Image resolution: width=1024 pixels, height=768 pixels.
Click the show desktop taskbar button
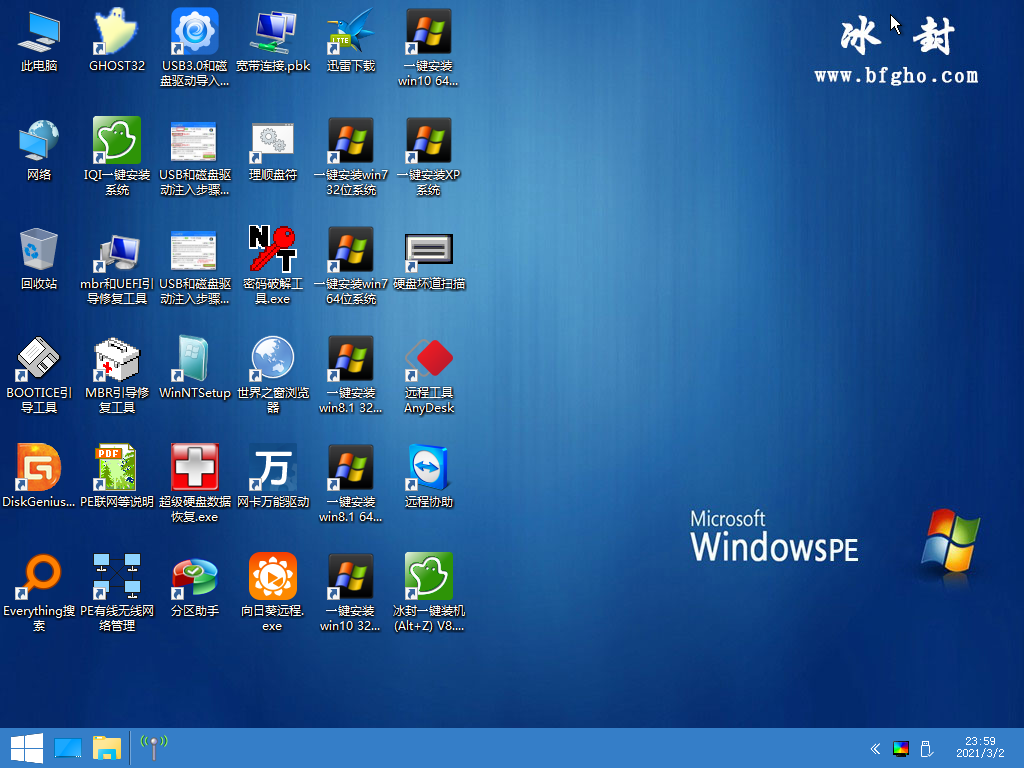coord(68,748)
